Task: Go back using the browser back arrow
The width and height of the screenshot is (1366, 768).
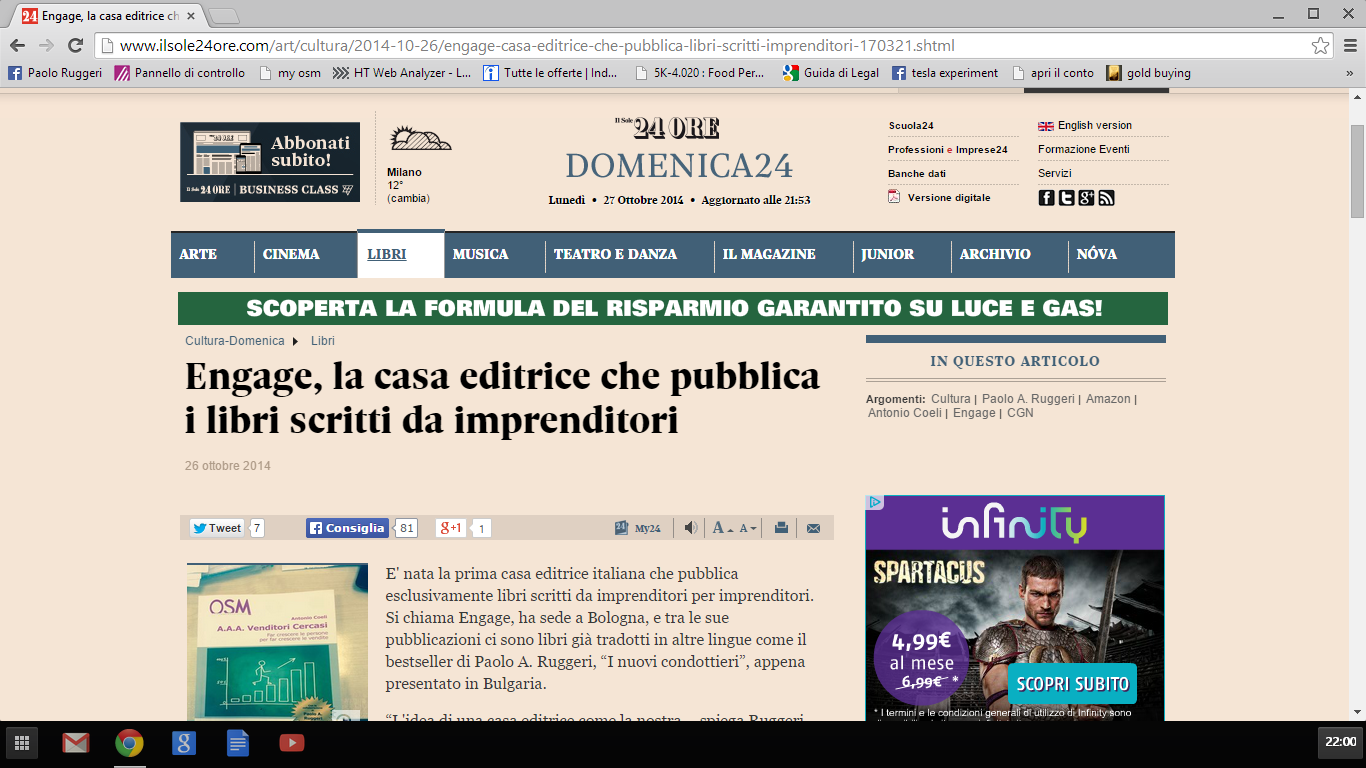Action: pyautogui.click(x=18, y=45)
